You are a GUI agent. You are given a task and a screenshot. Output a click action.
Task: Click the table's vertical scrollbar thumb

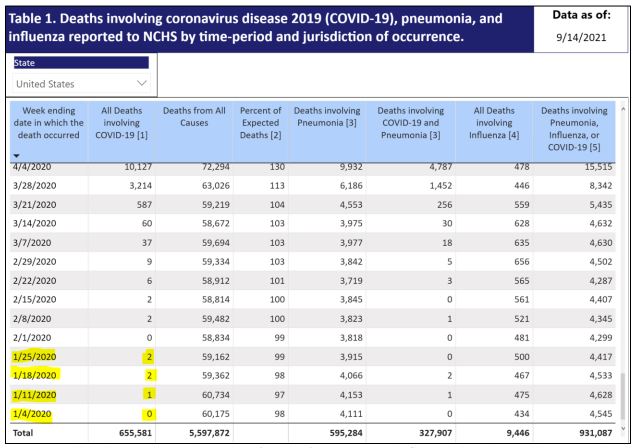623,397
